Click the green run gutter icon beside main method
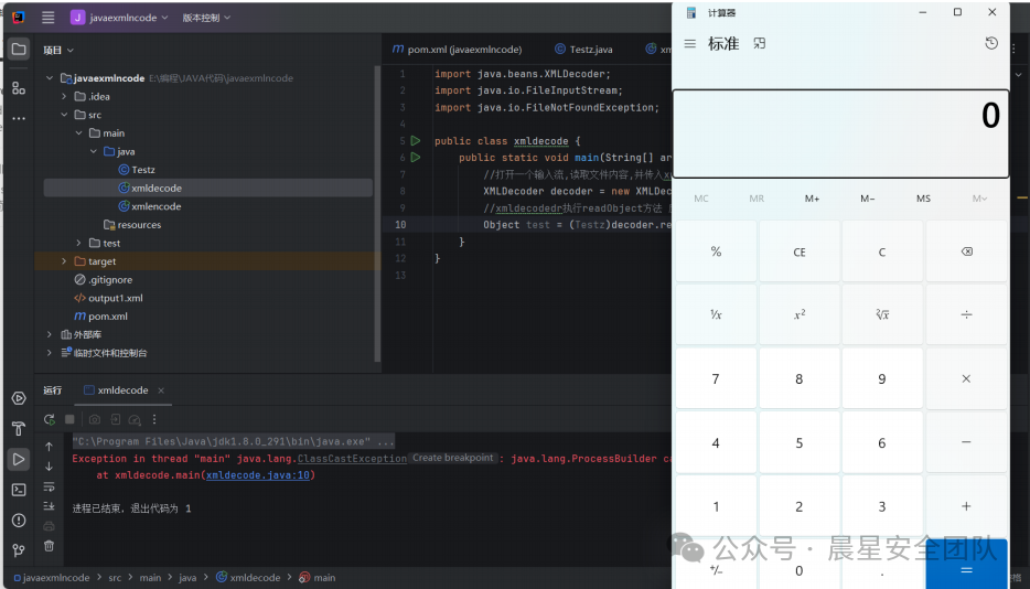The width and height of the screenshot is (1030, 589). (415, 158)
